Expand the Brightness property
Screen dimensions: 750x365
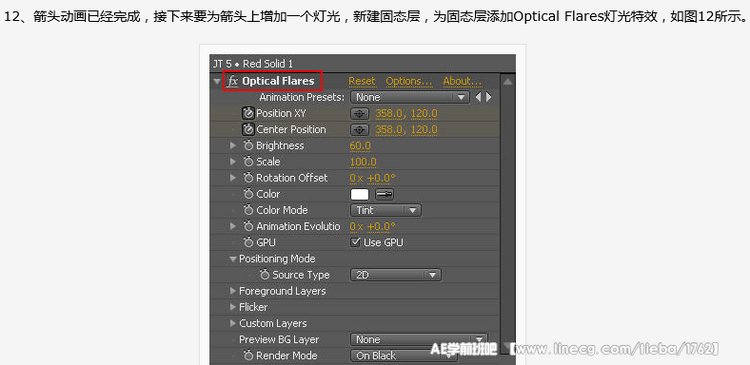233,145
